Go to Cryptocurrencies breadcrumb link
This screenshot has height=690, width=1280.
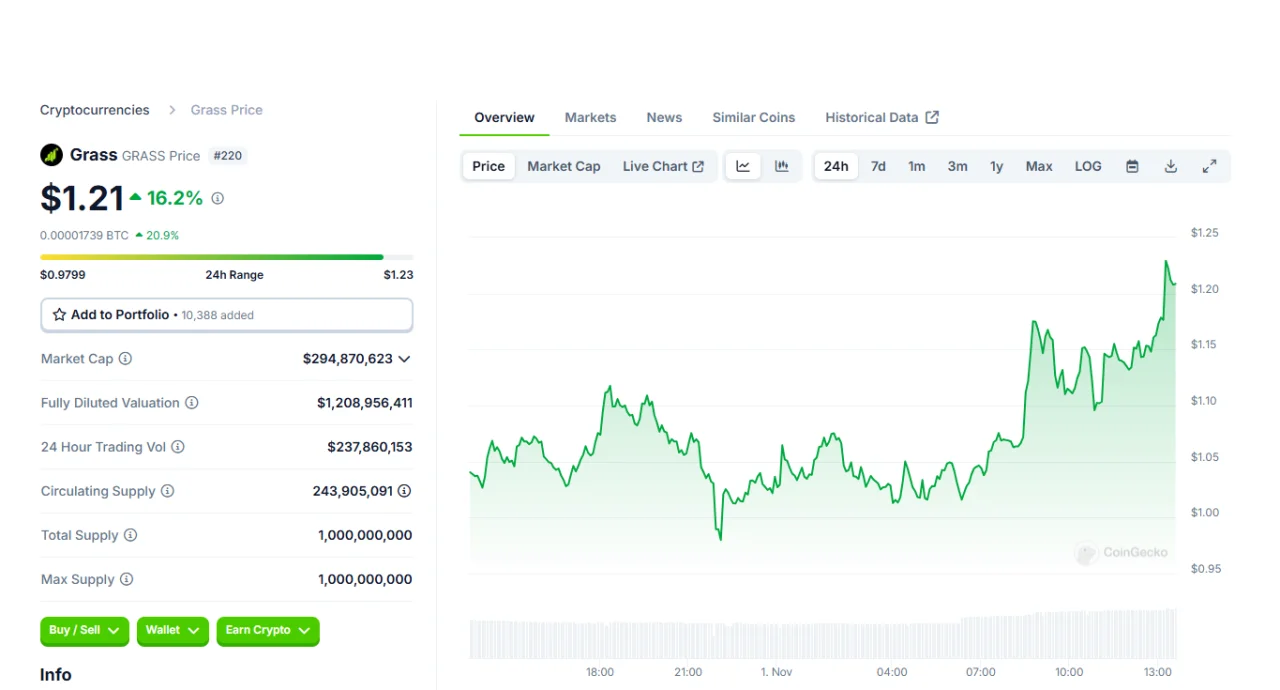[x=95, y=110]
